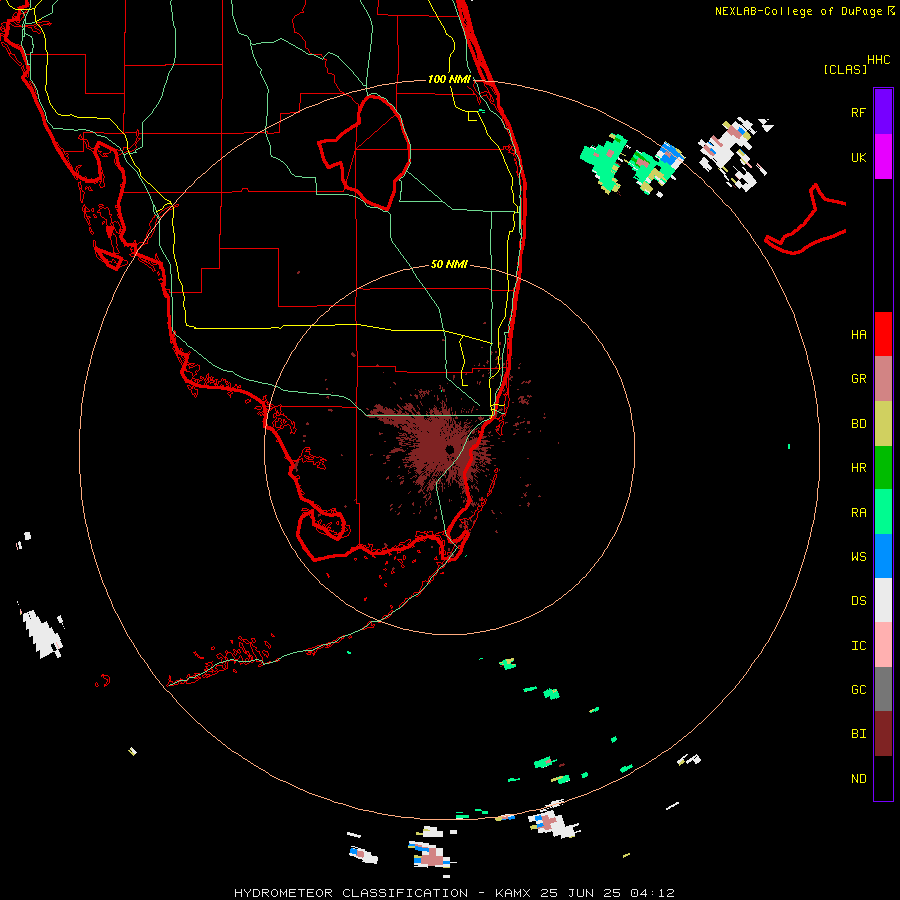The width and height of the screenshot is (900, 900).
Task: Pick the light pink IC swatch
Action: pyautogui.click(x=883, y=645)
